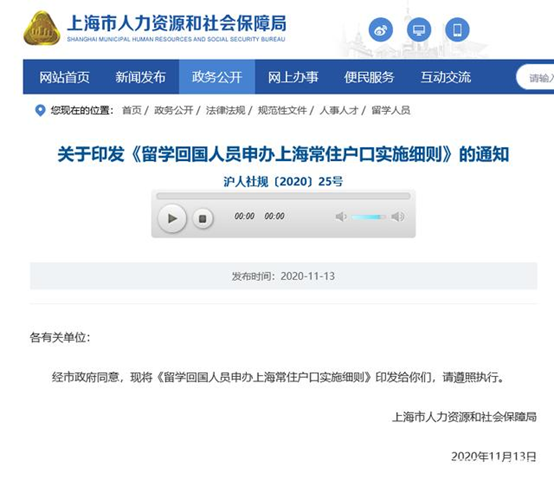Click the search input box
The image size is (554, 480).
[536, 77]
